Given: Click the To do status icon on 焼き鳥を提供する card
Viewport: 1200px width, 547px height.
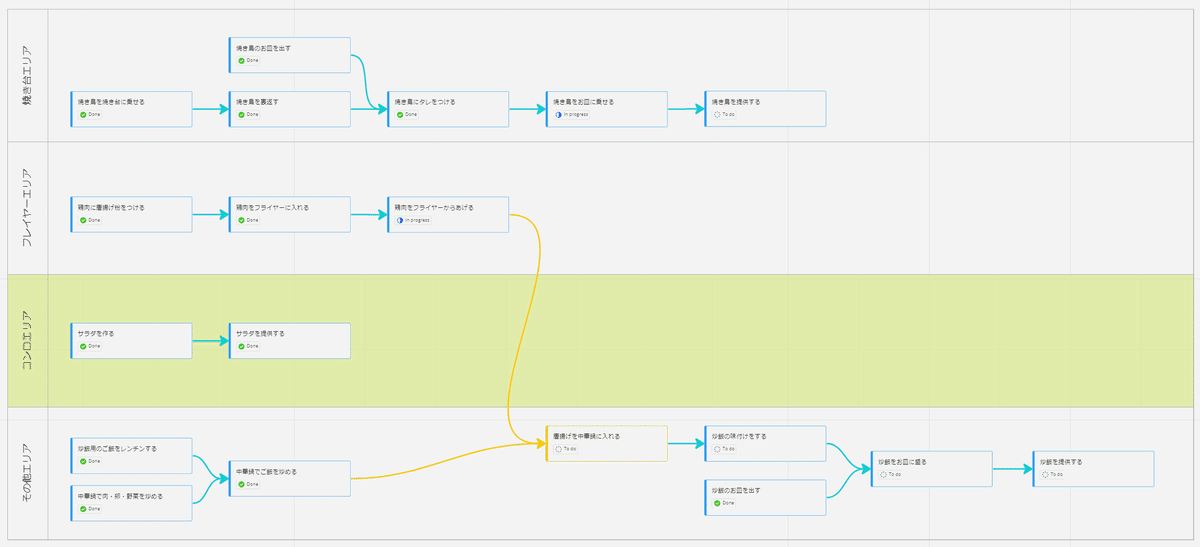Looking at the screenshot, I should (717, 114).
